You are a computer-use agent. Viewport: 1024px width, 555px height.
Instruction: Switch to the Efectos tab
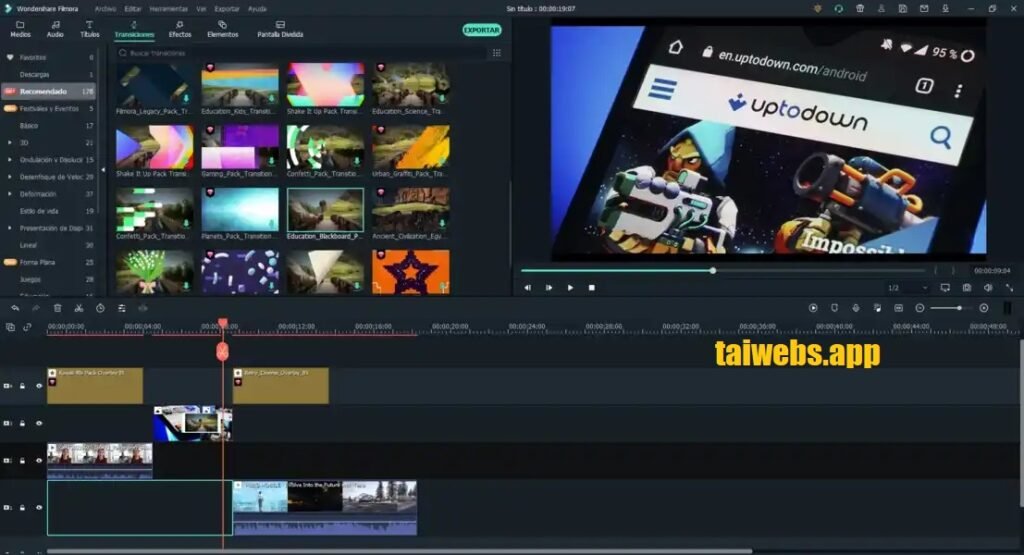pyautogui.click(x=180, y=29)
